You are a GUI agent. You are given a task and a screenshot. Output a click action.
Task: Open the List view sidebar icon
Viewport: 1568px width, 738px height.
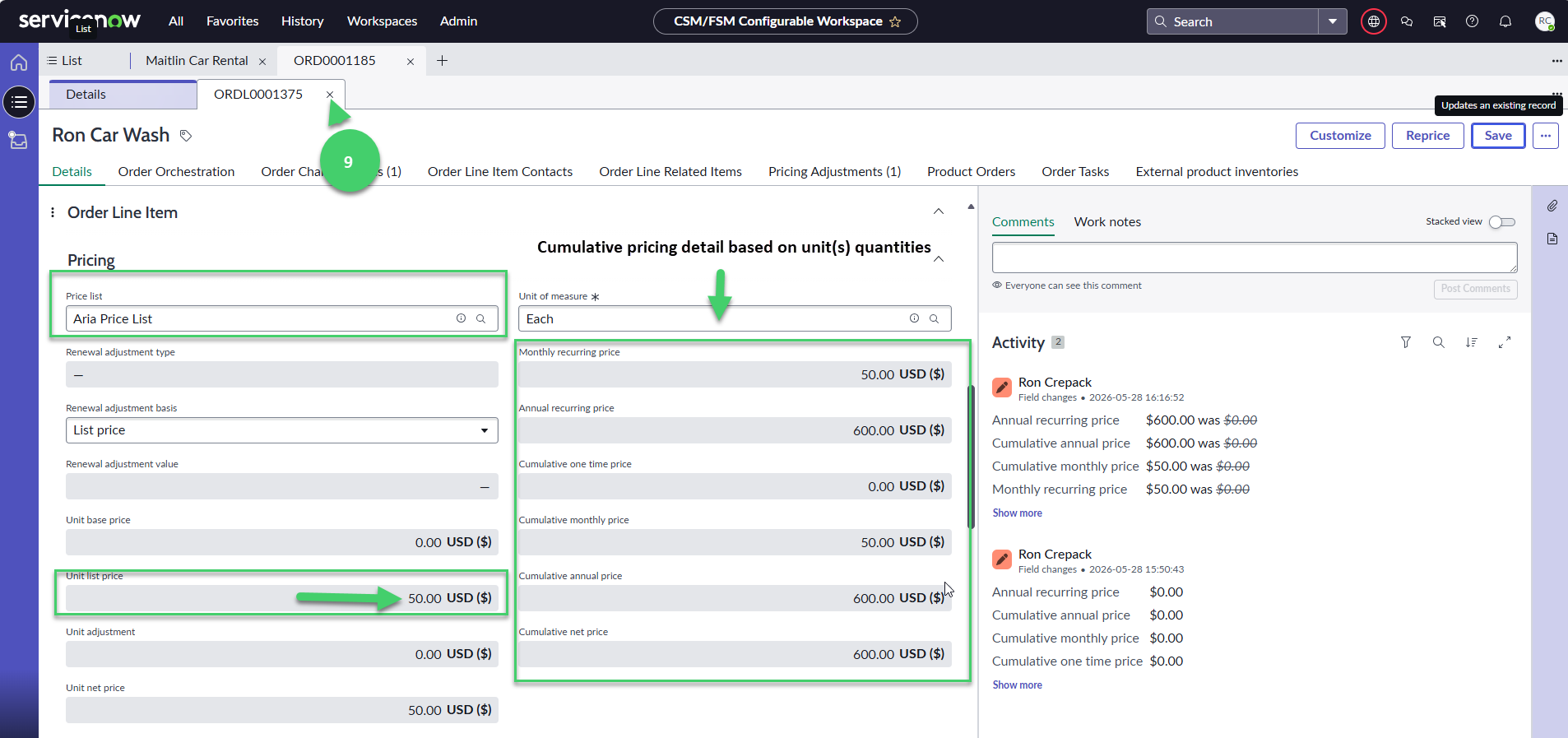(x=19, y=102)
